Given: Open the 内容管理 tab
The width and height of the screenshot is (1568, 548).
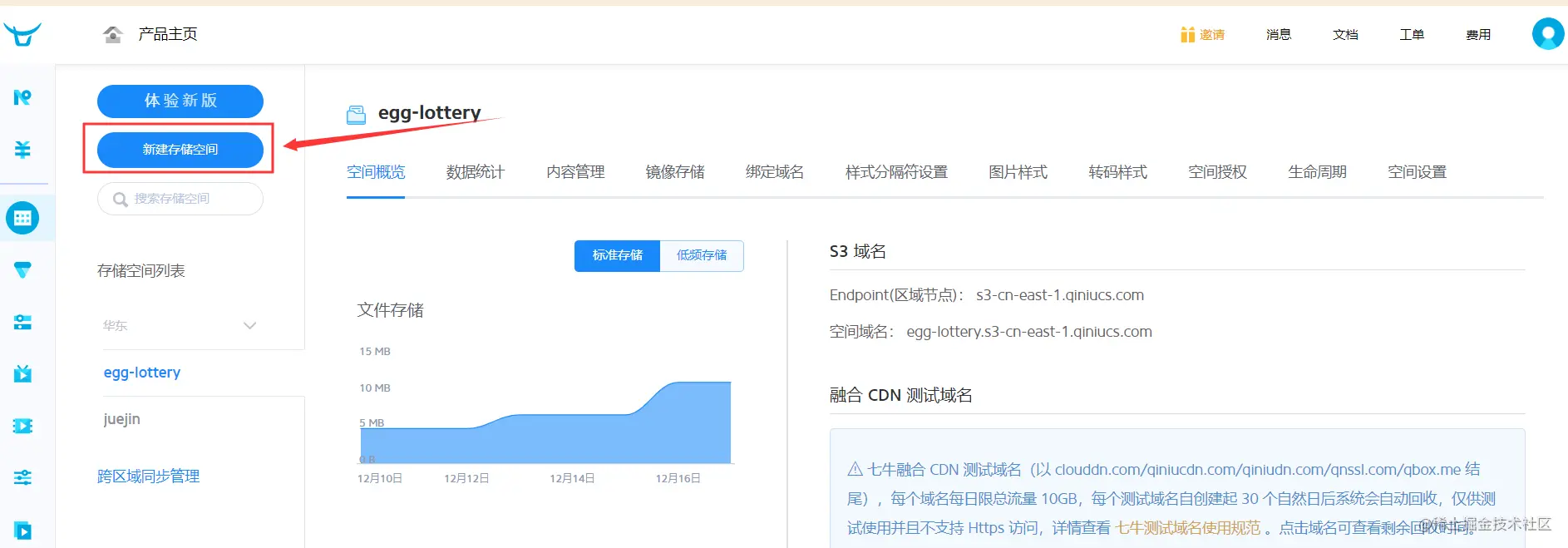Looking at the screenshot, I should pos(575,172).
